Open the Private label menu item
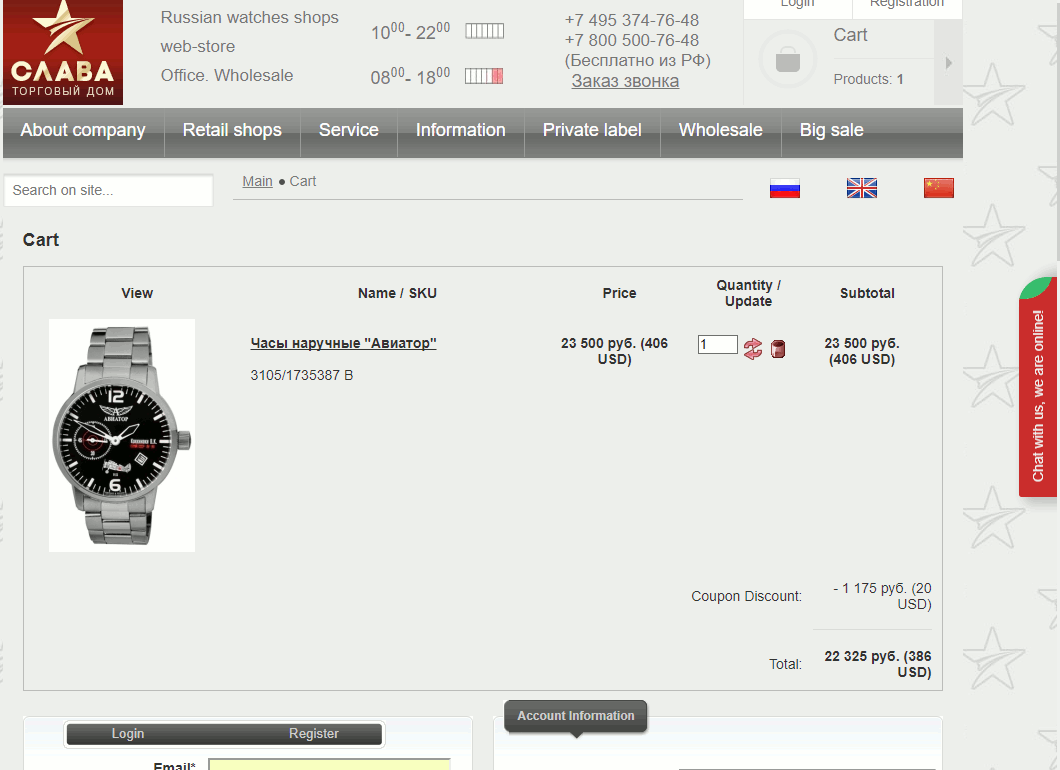Screen dimensions: 1060x770 click(592, 130)
